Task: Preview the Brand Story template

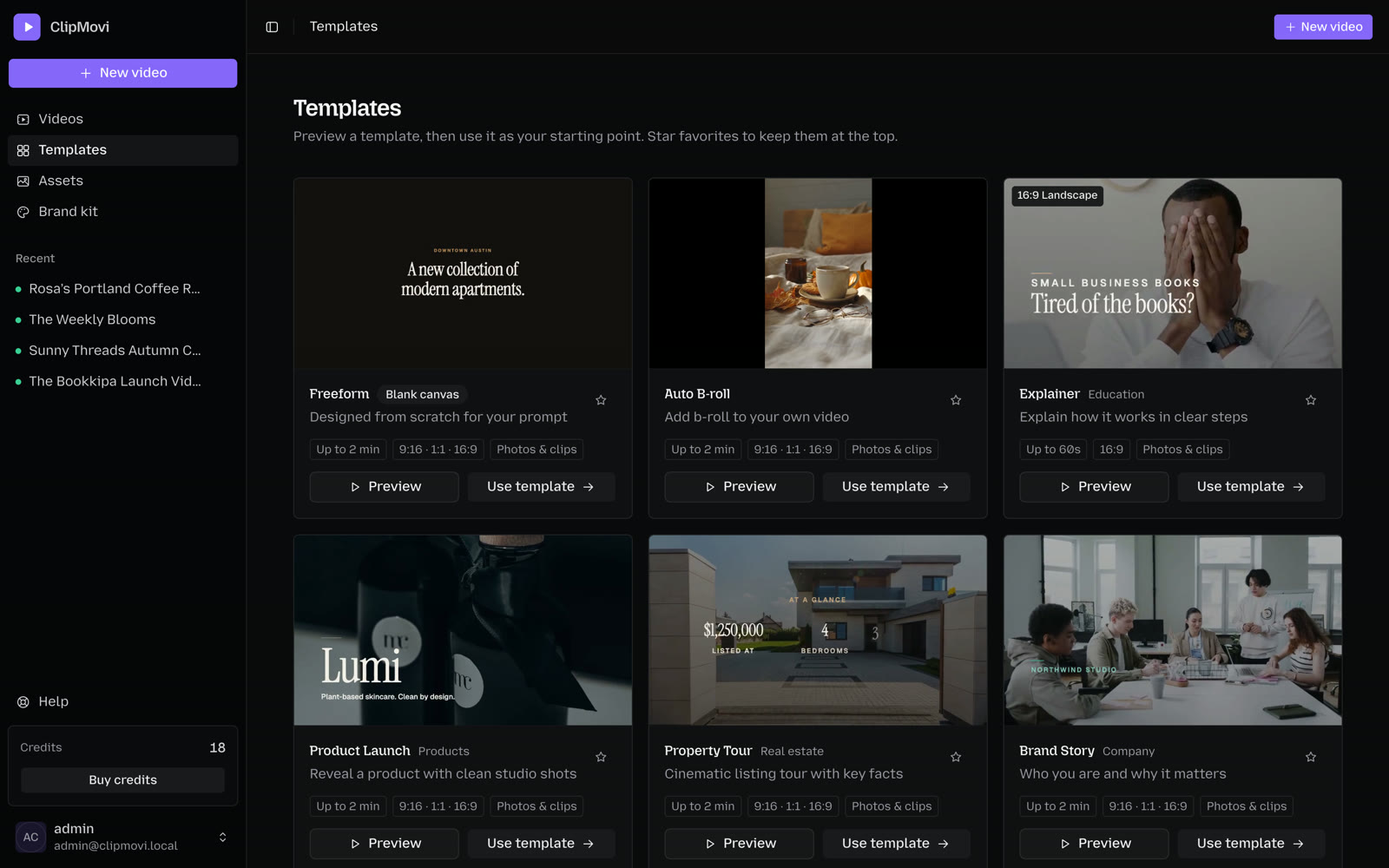Action: coord(1094,844)
